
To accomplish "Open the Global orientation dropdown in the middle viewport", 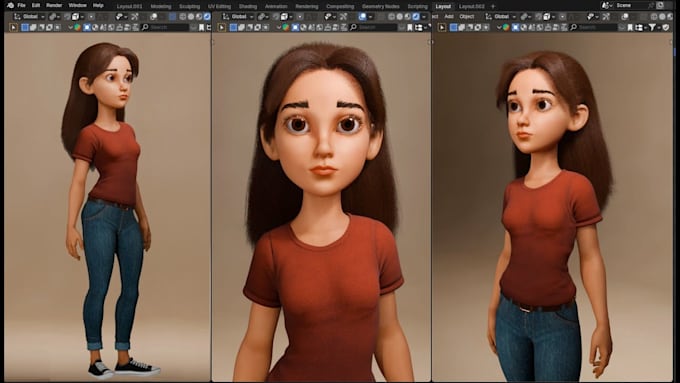I will (238, 16).
